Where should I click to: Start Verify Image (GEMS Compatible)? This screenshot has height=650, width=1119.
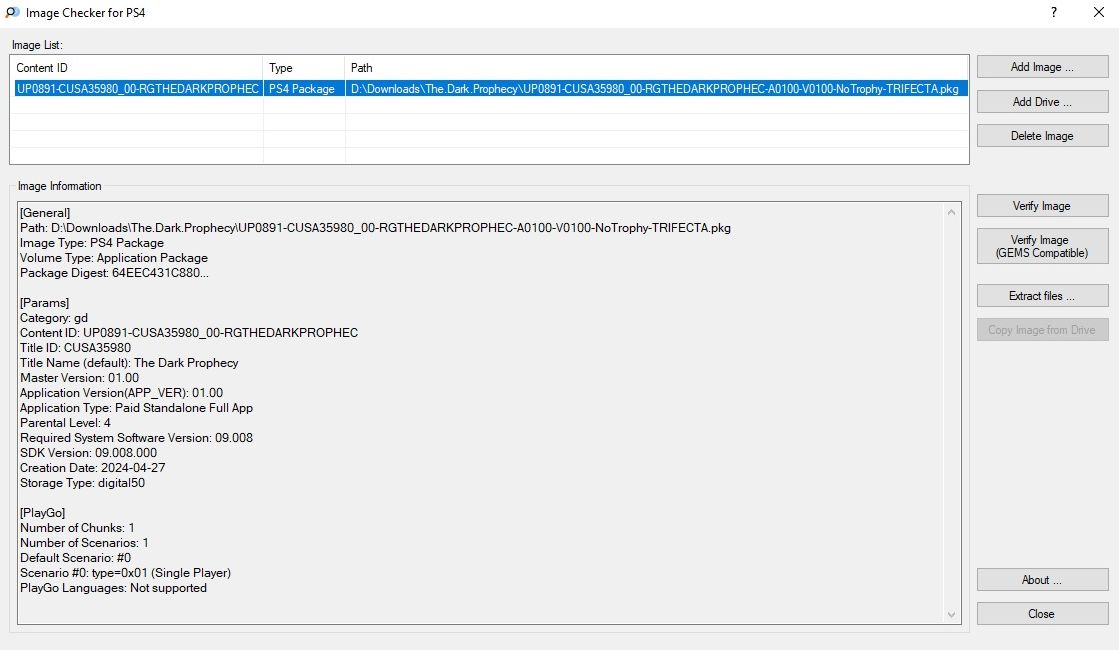pyautogui.click(x=1042, y=246)
